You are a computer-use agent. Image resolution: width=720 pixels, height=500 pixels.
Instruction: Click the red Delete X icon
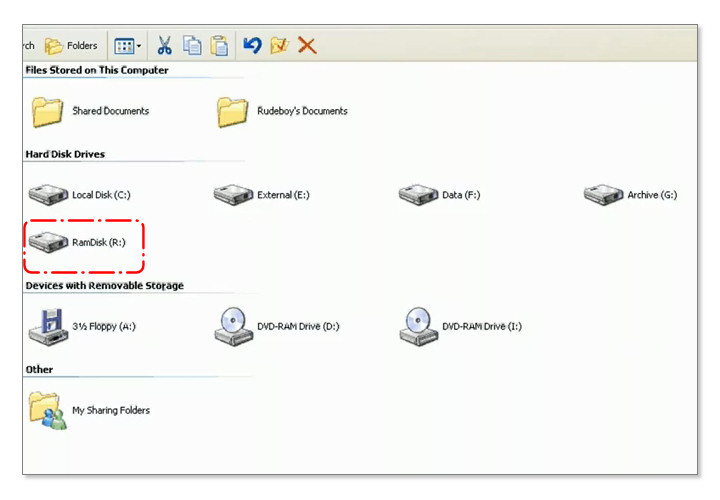click(307, 45)
